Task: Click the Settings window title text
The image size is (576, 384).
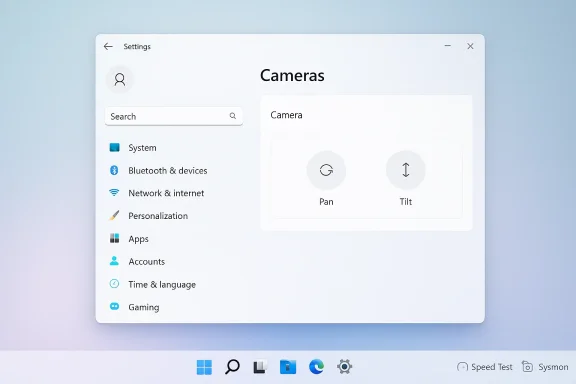Action: click(x=137, y=47)
